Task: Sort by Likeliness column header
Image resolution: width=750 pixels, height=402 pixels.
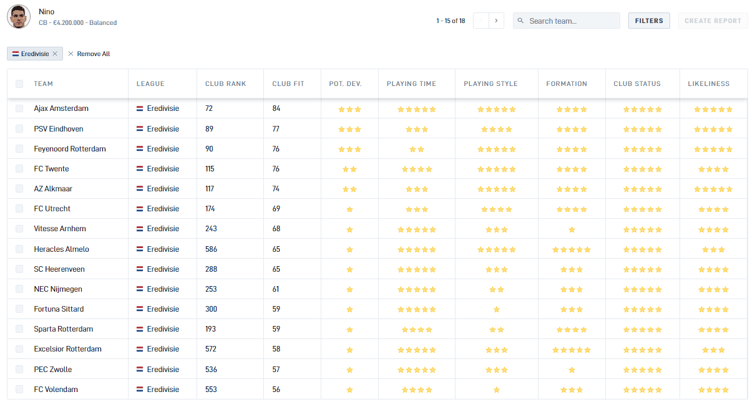Action: [x=708, y=84]
